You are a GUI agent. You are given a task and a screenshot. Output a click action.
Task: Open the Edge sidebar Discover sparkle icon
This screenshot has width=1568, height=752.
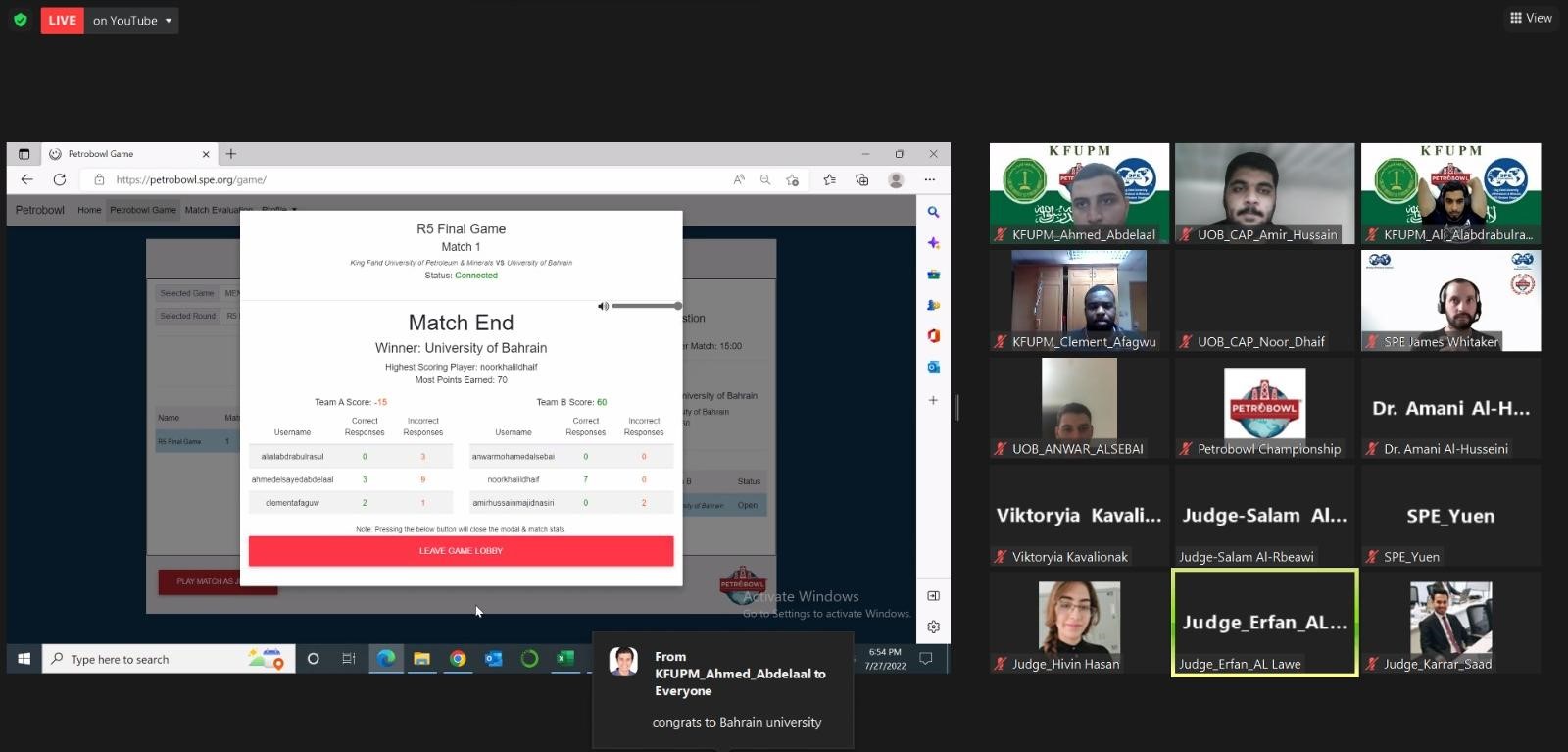[x=933, y=243]
